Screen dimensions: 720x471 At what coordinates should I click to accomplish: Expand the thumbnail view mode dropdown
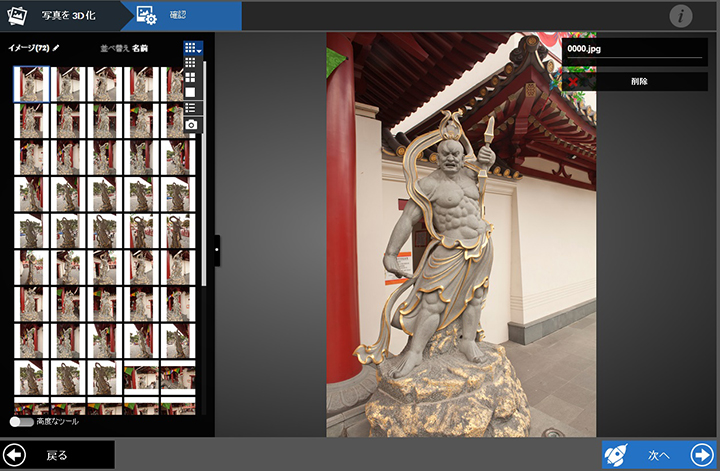(x=193, y=48)
